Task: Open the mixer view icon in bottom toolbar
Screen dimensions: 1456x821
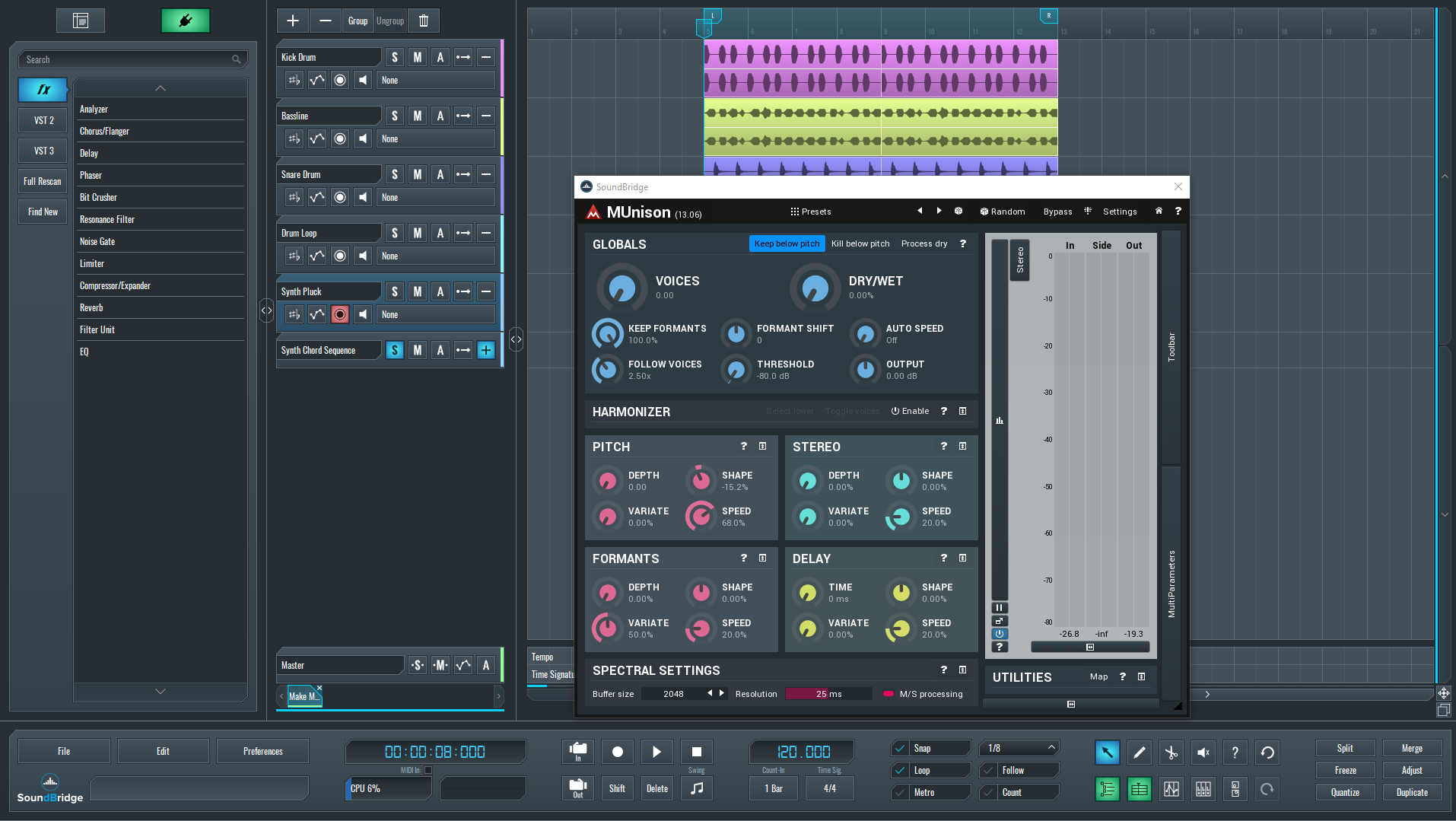Action: [1203, 789]
